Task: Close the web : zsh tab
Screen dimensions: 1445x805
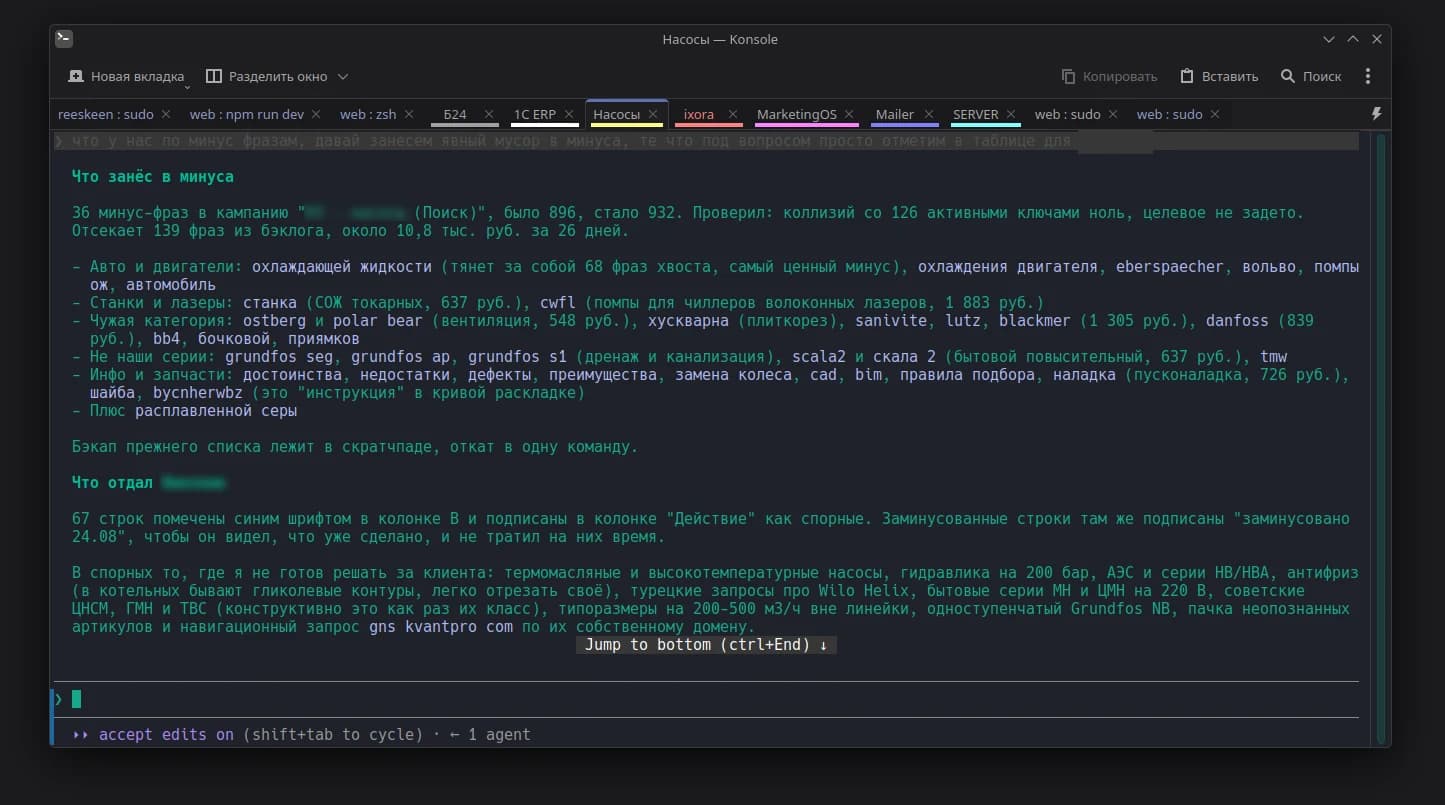Action: (x=409, y=114)
